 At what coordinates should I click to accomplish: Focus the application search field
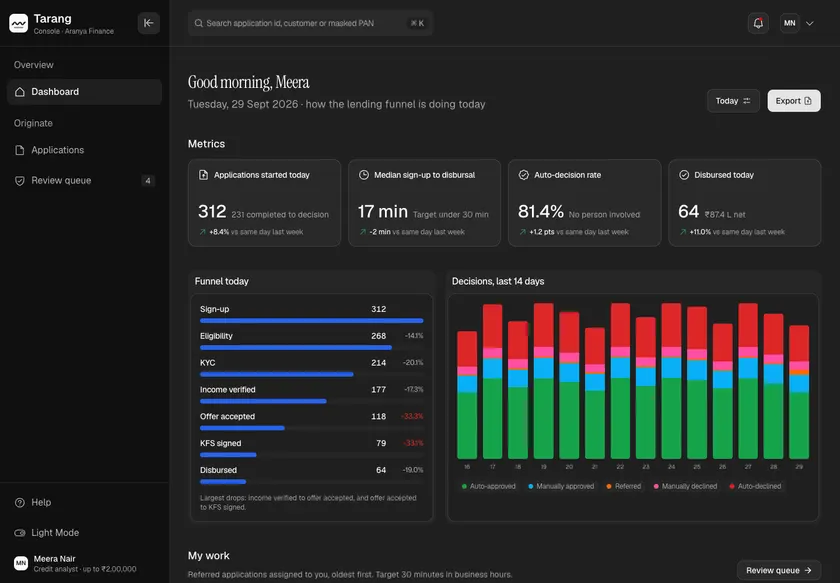coord(310,23)
